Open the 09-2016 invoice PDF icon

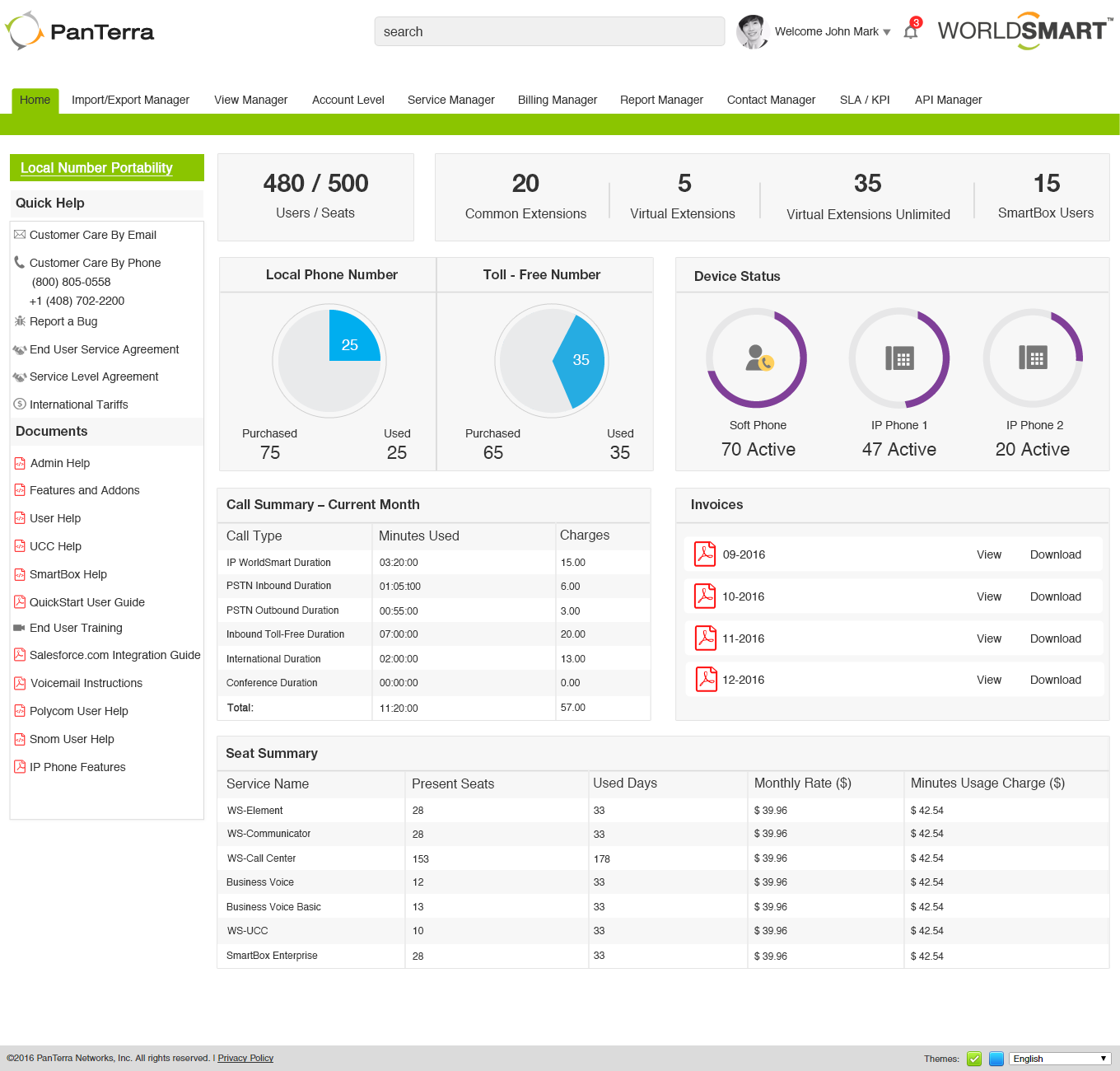tap(705, 554)
